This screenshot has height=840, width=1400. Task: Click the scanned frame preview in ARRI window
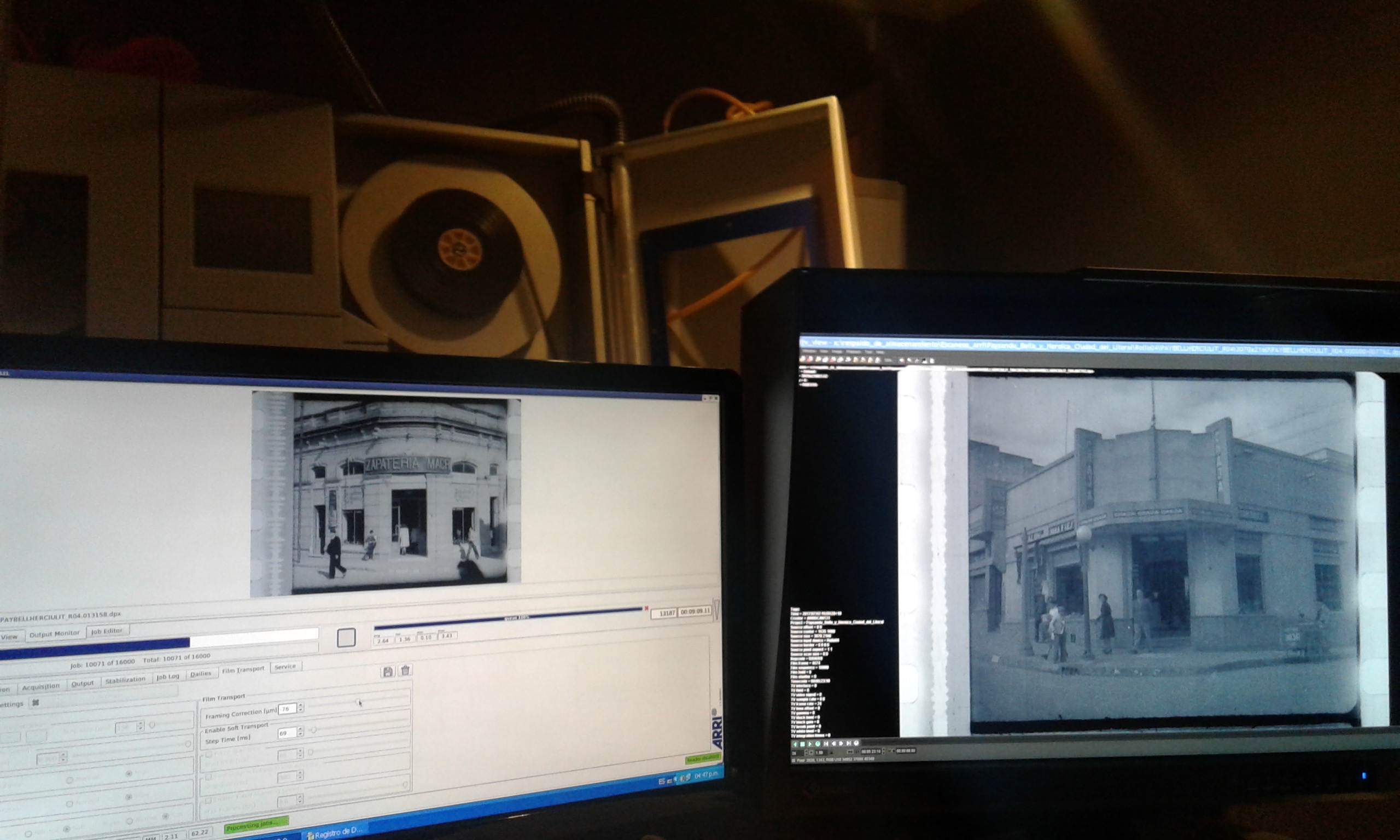point(386,494)
